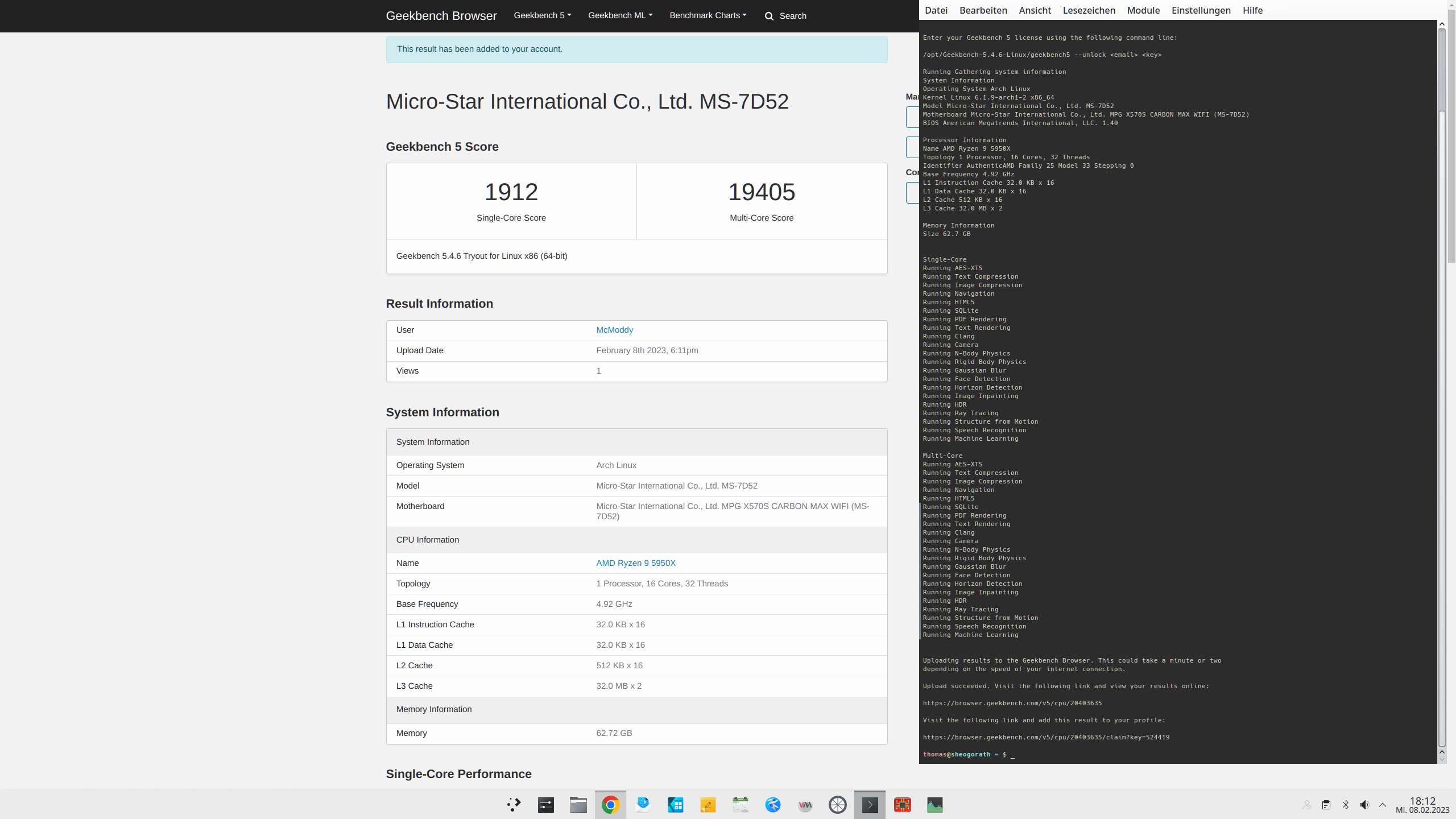Click '1 Processor, 16 Cores, 32 Threads' text
Image resolution: width=1456 pixels, height=819 pixels.
coord(662,584)
